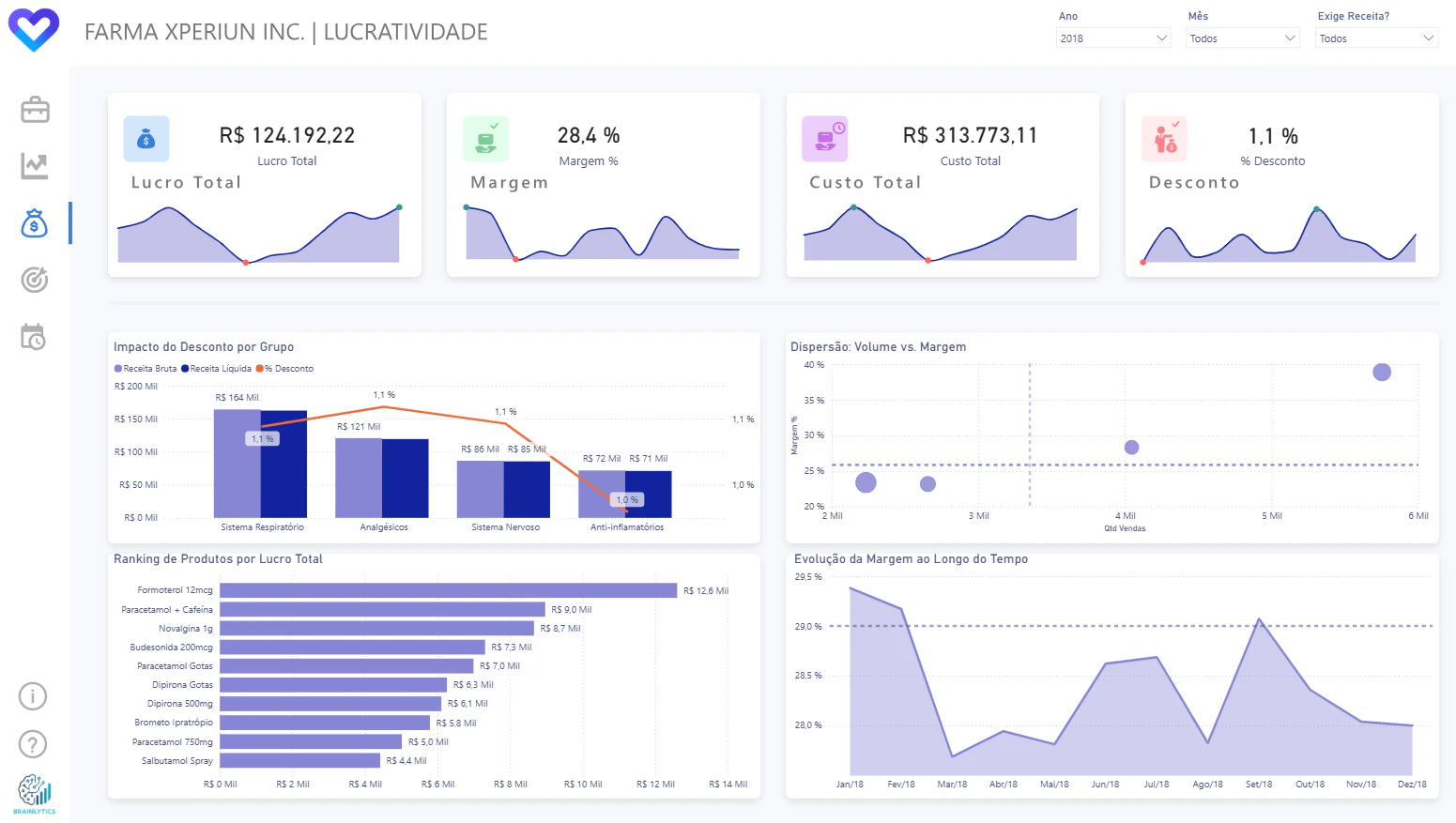Click the Salbutamol Spray bar
Image resolution: width=1456 pixels, height=823 pixels.
click(x=300, y=760)
